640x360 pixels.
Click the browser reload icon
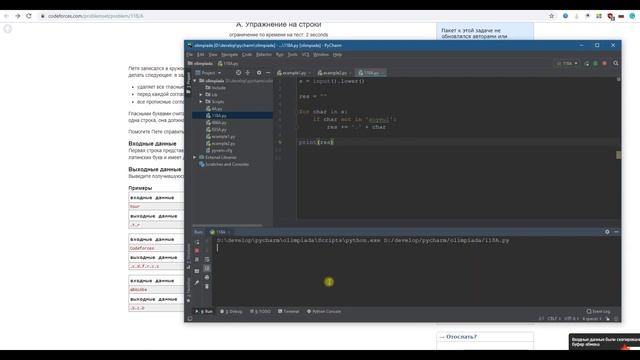coord(29,16)
